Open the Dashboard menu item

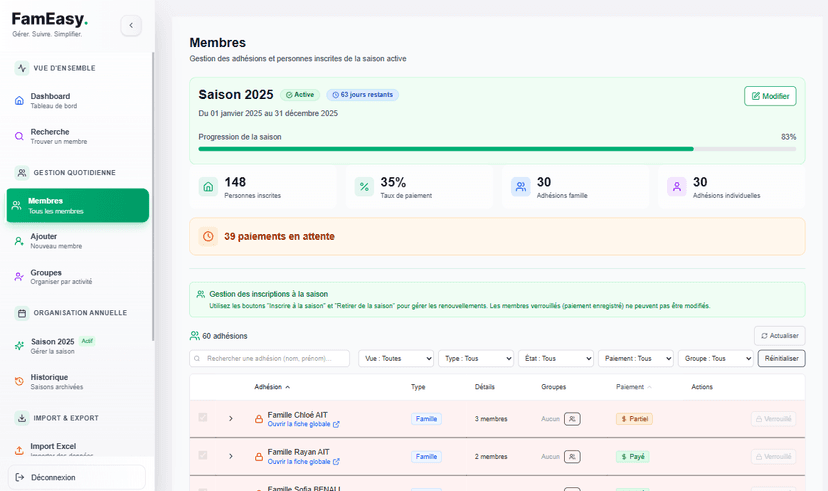click(78, 100)
